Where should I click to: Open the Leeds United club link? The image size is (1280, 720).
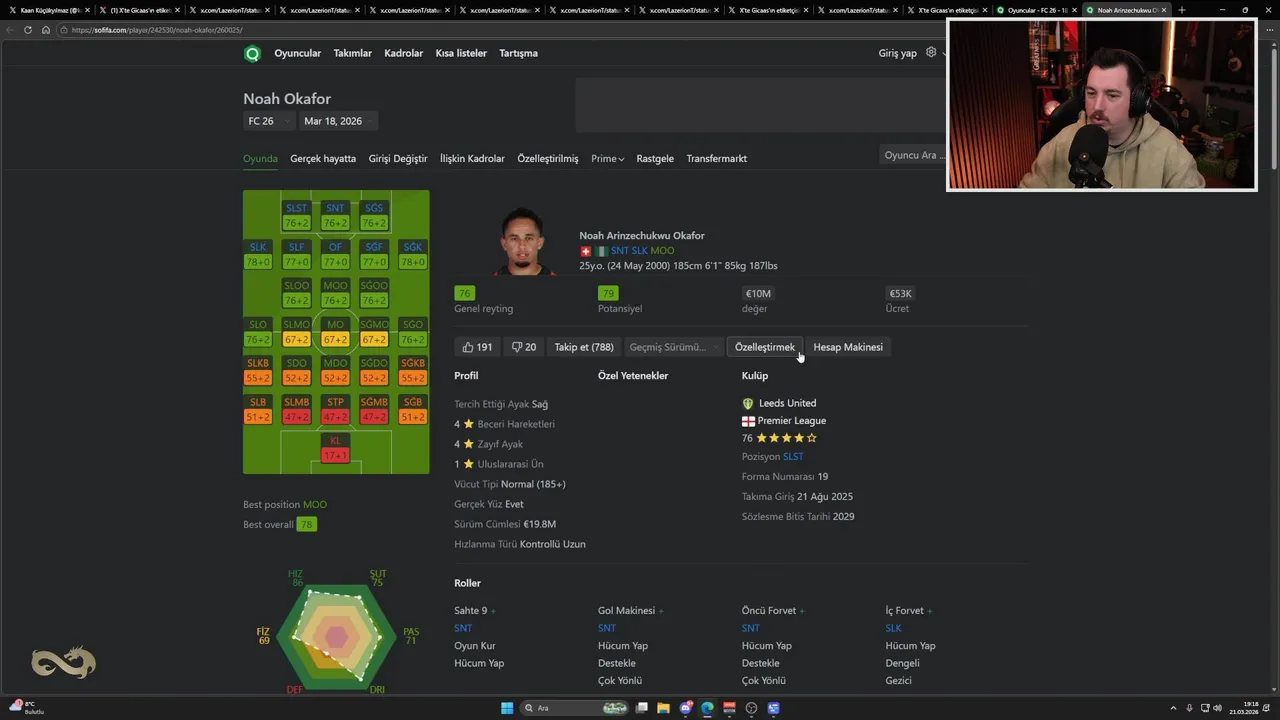787,403
